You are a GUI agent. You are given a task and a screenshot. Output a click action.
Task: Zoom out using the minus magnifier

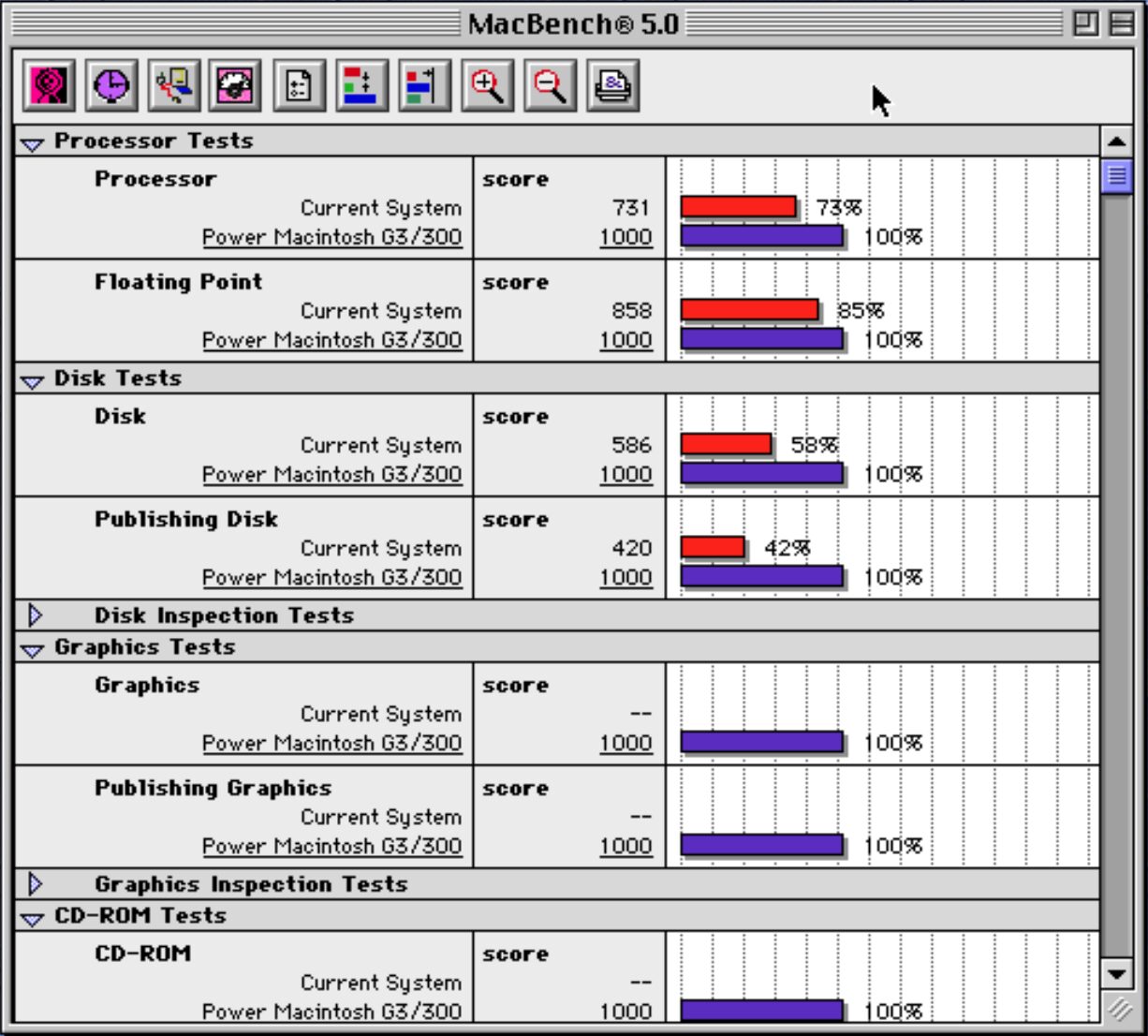550,86
